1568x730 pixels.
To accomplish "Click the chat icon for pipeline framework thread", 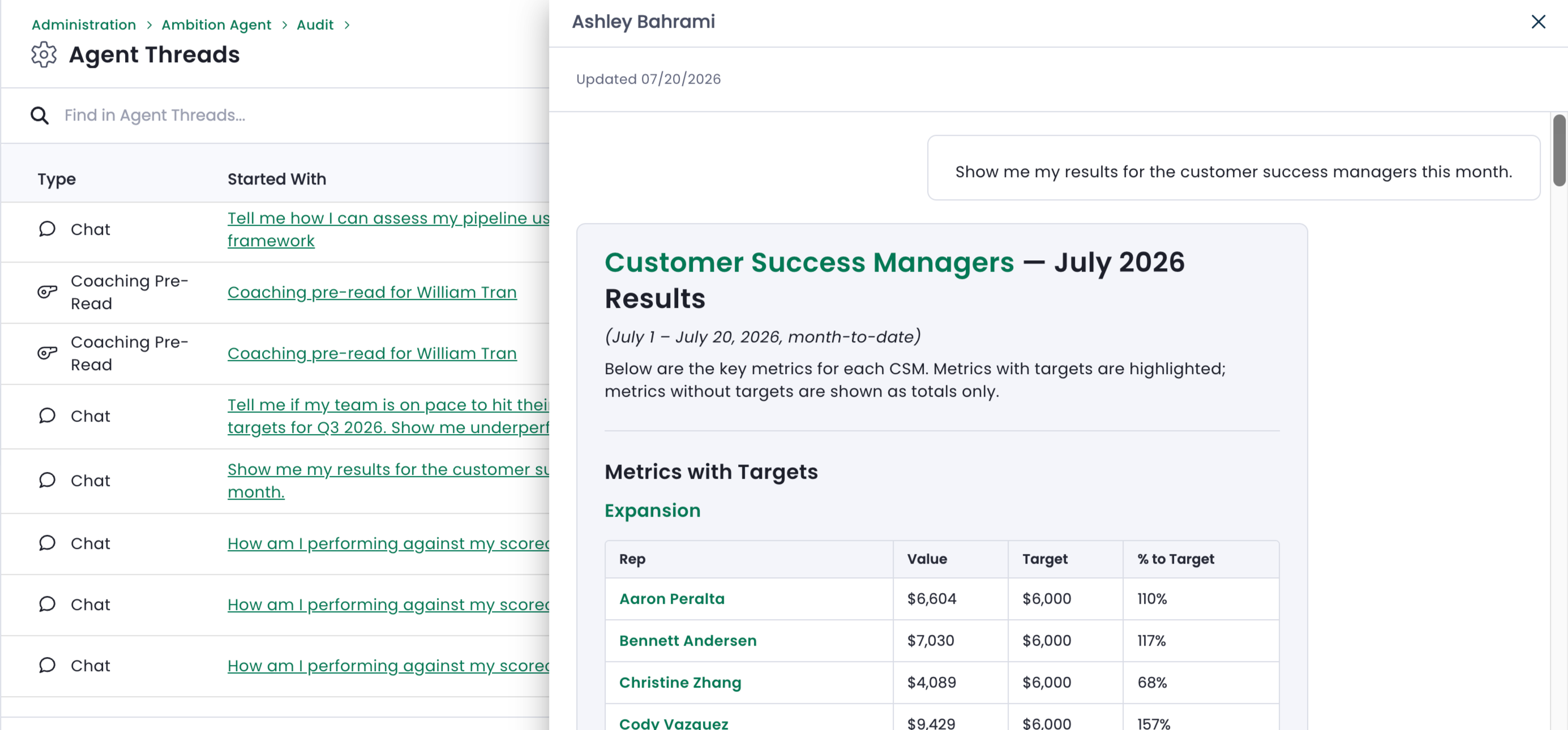I will [47, 229].
